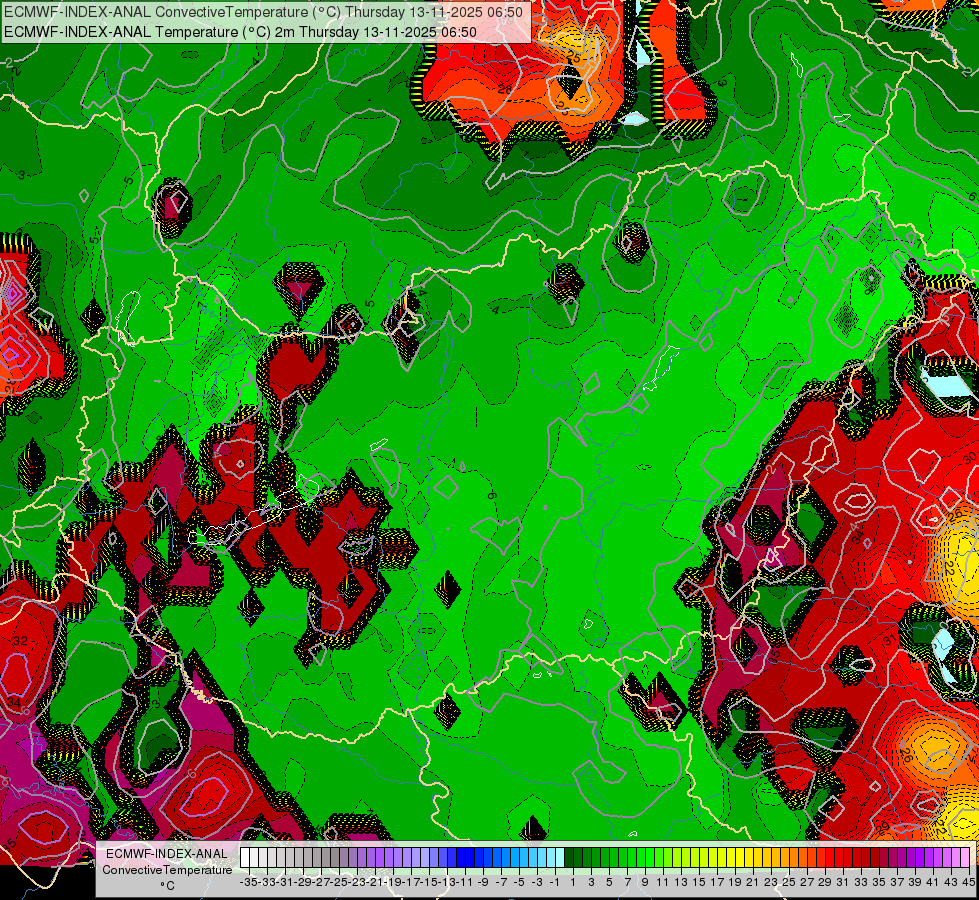
Task: Click positive legend tick label 11
Action: coord(663,882)
